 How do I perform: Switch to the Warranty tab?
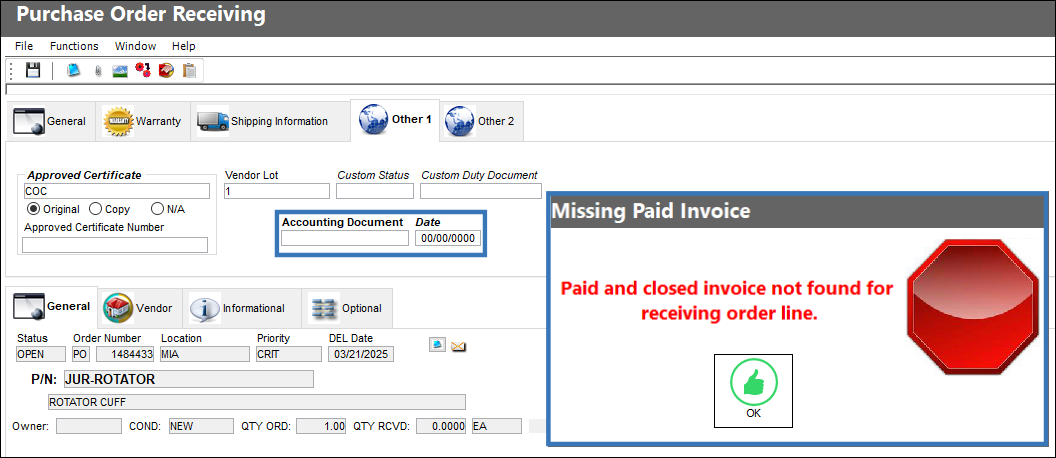tap(142, 121)
